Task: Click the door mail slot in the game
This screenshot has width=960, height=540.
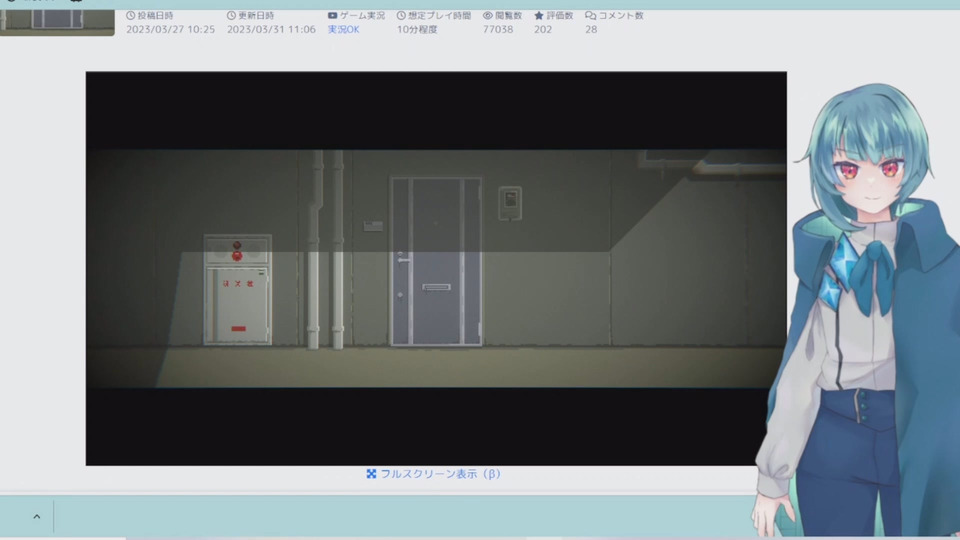Action: [437, 287]
